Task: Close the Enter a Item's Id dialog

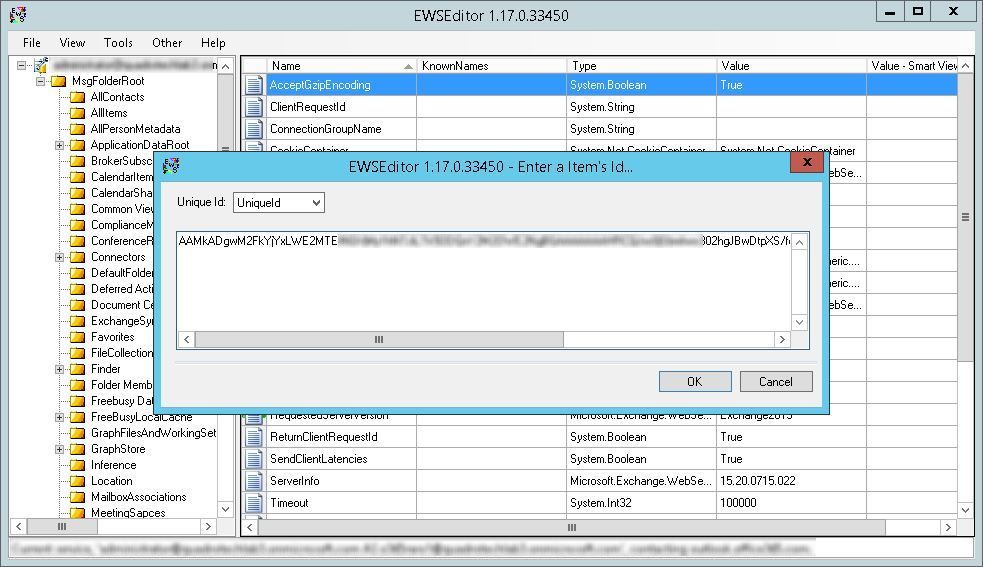Action: pyautogui.click(x=807, y=162)
